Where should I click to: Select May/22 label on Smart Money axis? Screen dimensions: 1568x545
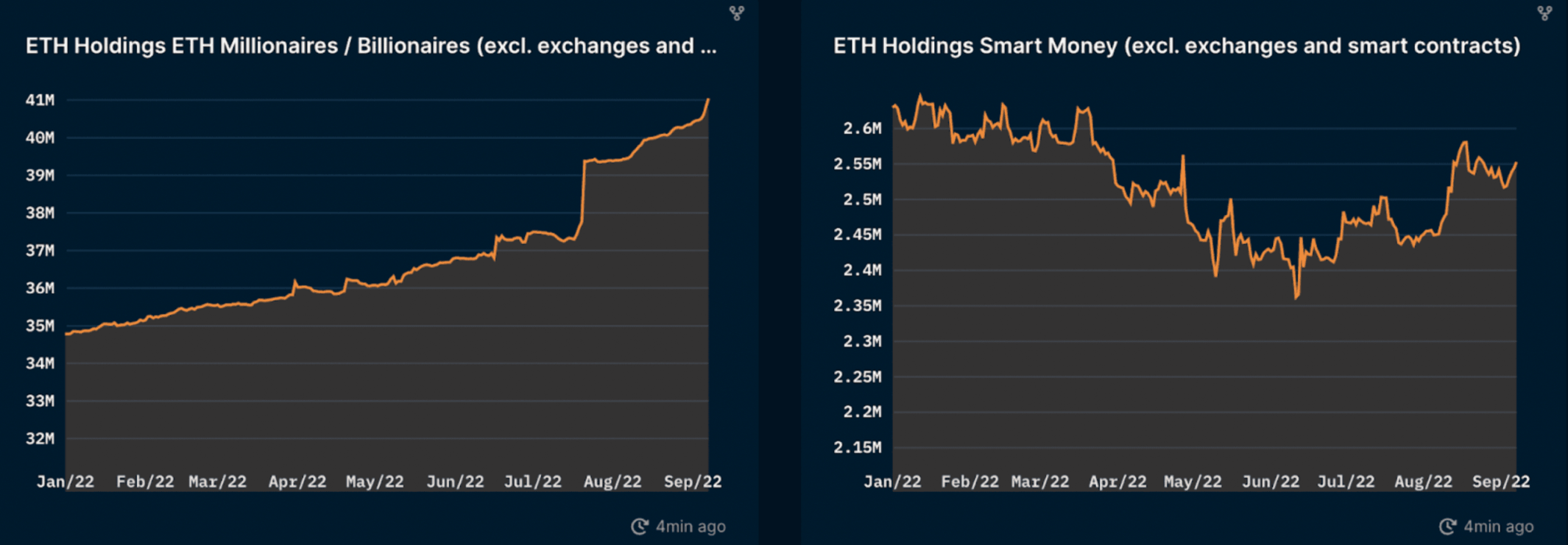click(x=1193, y=482)
